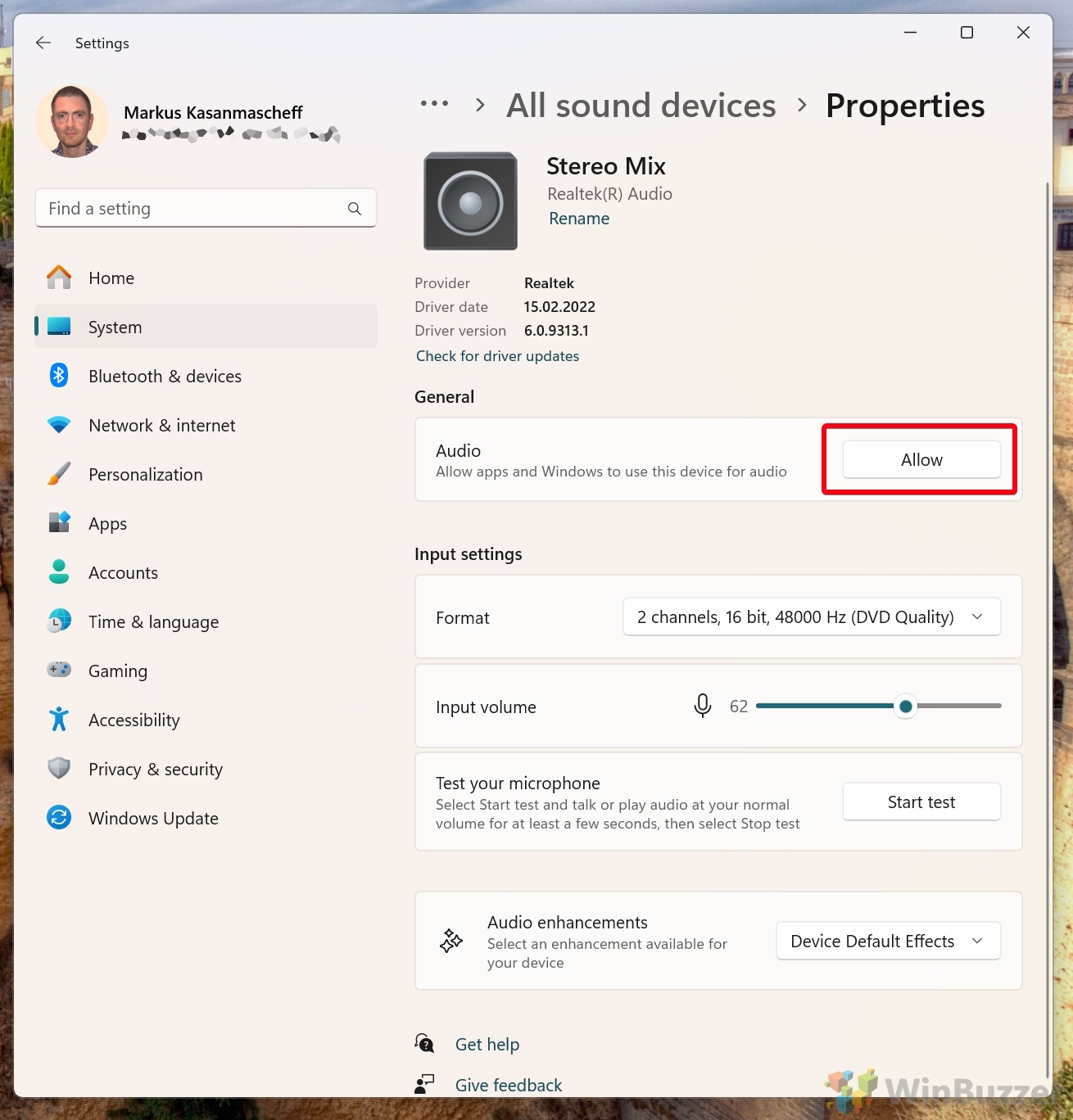This screenshot has width=1073, height=1120.
Task: Click the Accounts person icon
Action: tap(59, 572)
